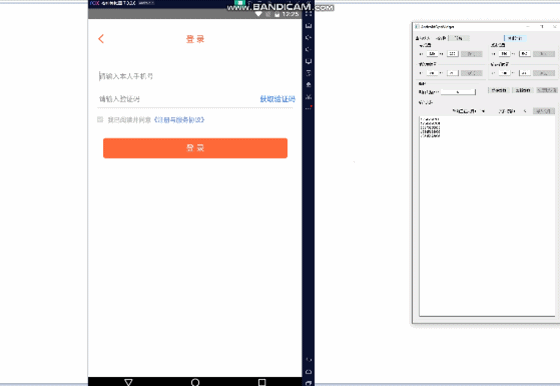Click fullscreen icon atop emulator sidebar
Image resolution: width=560 pixels, height=386 pixels.
pos(309,14)
